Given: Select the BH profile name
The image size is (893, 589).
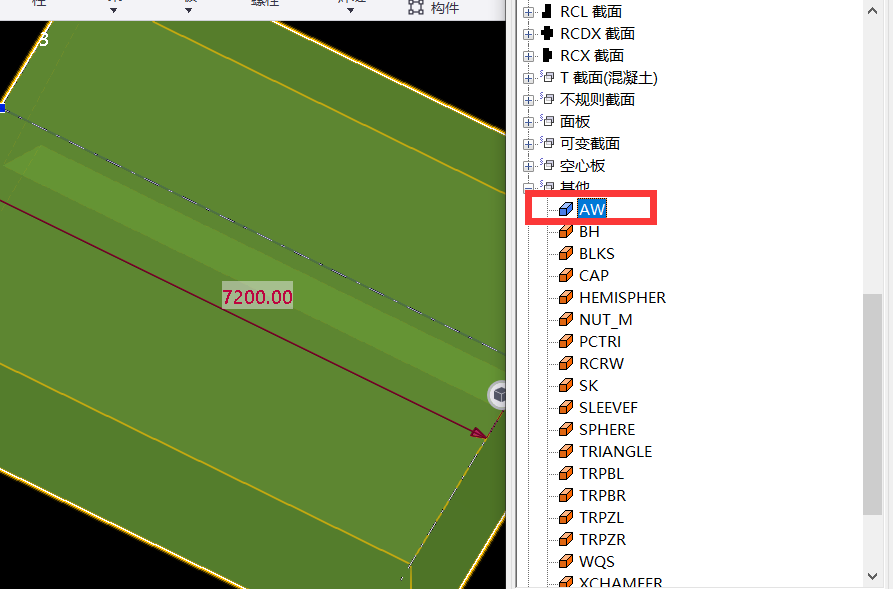Looking at the screenshot, I should (x=589, y=232).
